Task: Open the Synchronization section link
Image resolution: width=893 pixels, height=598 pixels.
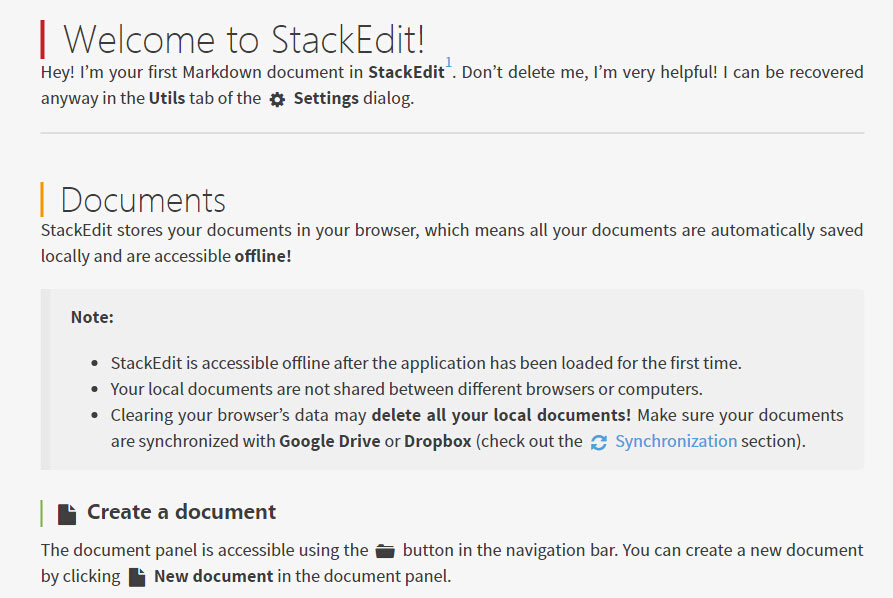Action: click(675, 441)
